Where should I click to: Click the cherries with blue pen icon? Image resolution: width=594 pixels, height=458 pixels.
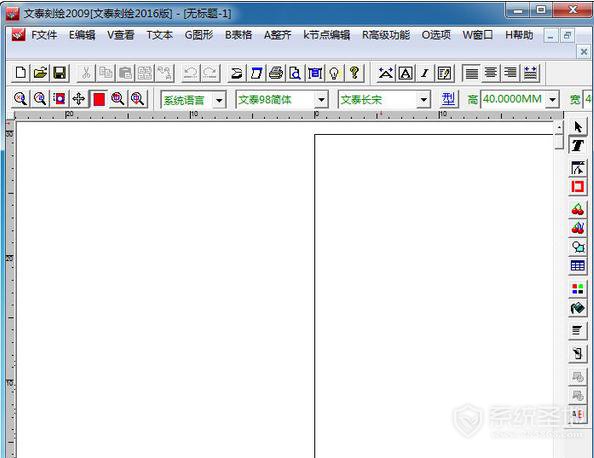(577, 228)
